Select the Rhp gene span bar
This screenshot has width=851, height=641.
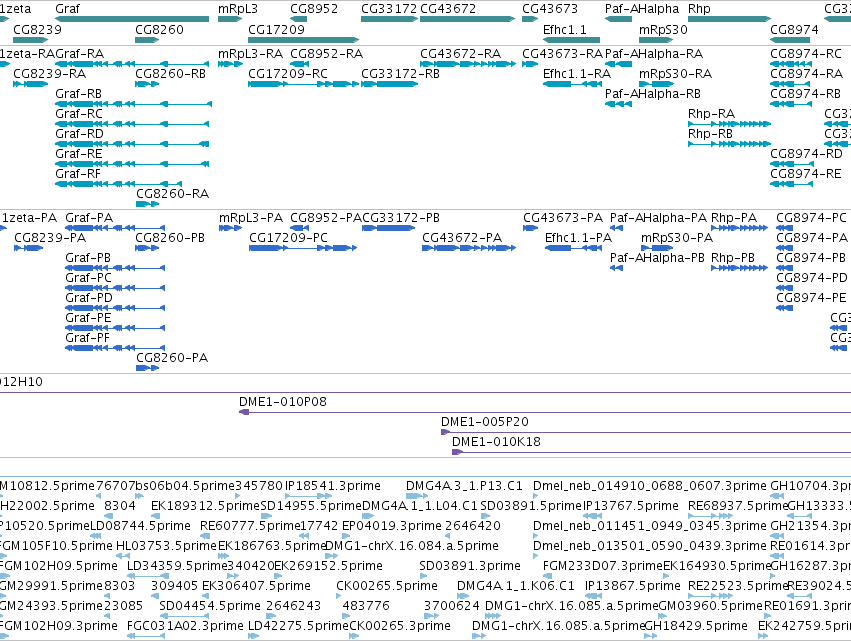[729, 19]
